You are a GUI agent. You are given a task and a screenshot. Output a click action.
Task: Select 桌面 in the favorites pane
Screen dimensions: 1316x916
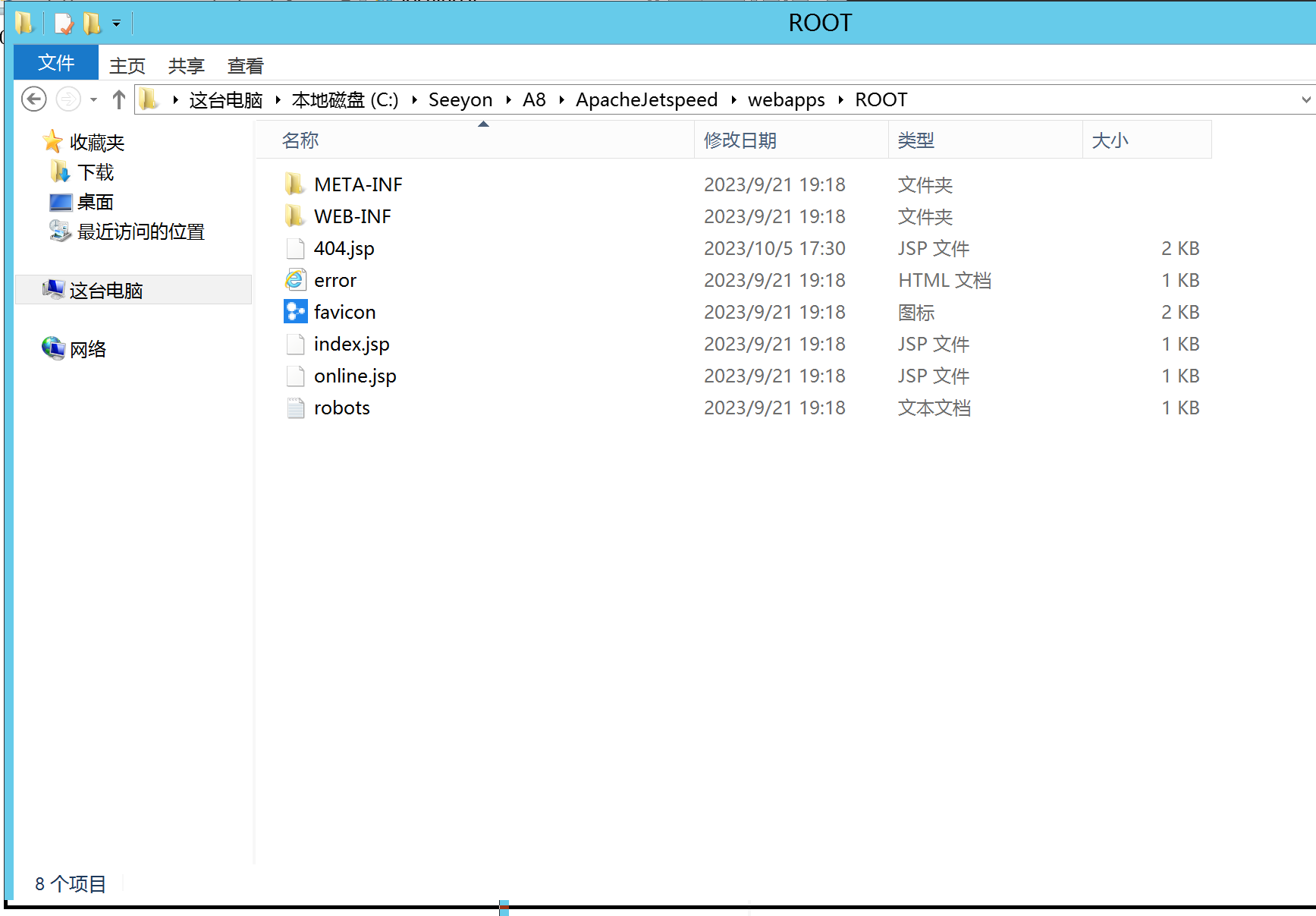95,202
